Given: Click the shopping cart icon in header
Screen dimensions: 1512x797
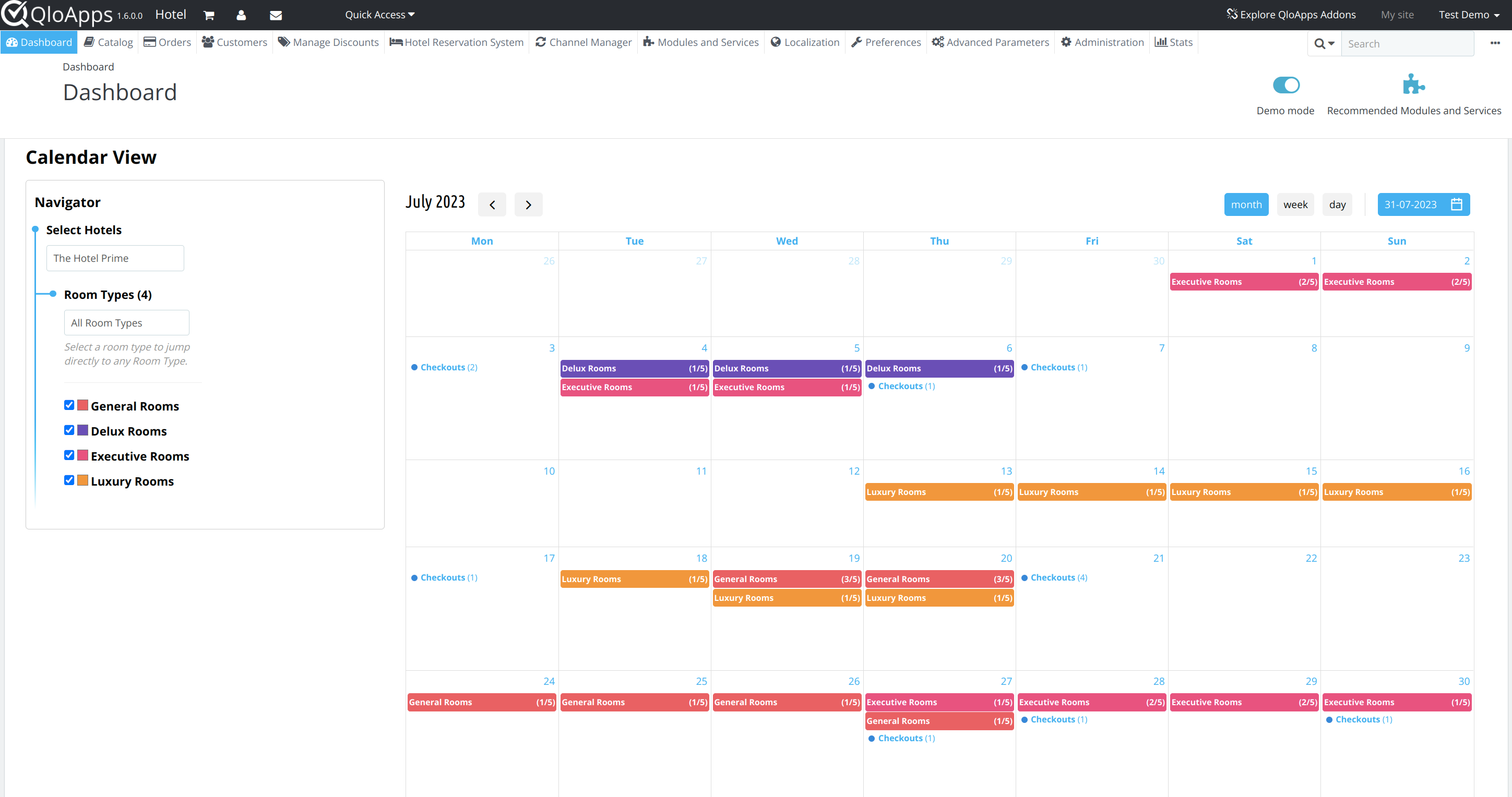Looking at the screenshot, I should tap(208, 15).
